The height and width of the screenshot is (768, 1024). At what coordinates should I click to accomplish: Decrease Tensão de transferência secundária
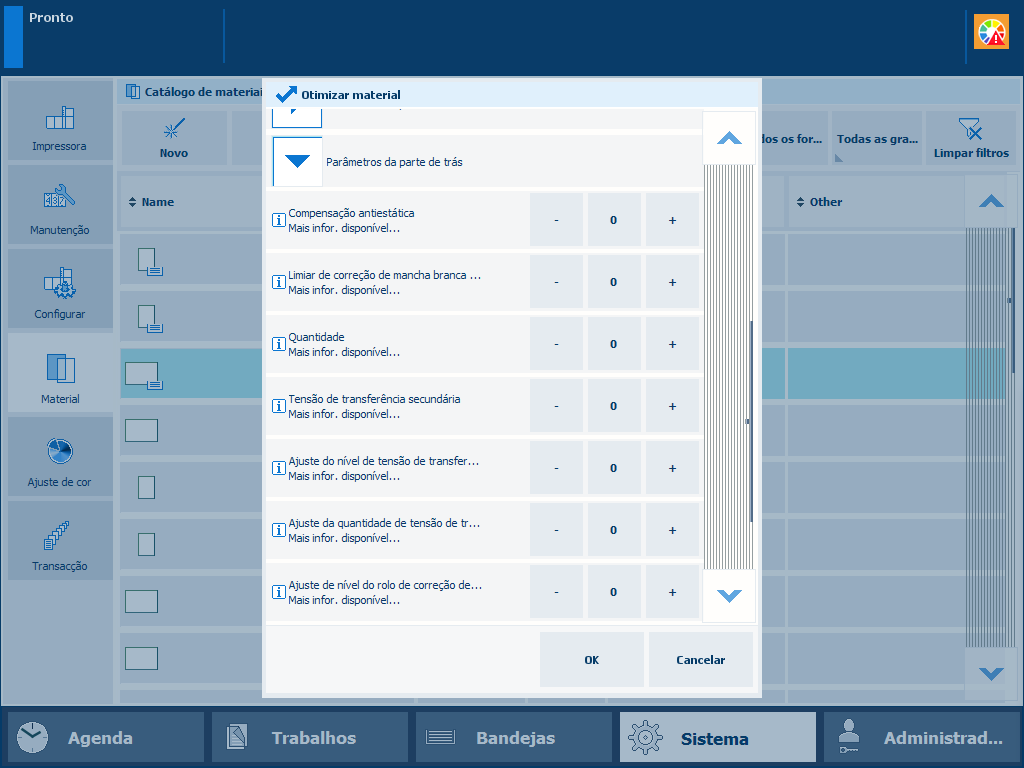(556, 406)
